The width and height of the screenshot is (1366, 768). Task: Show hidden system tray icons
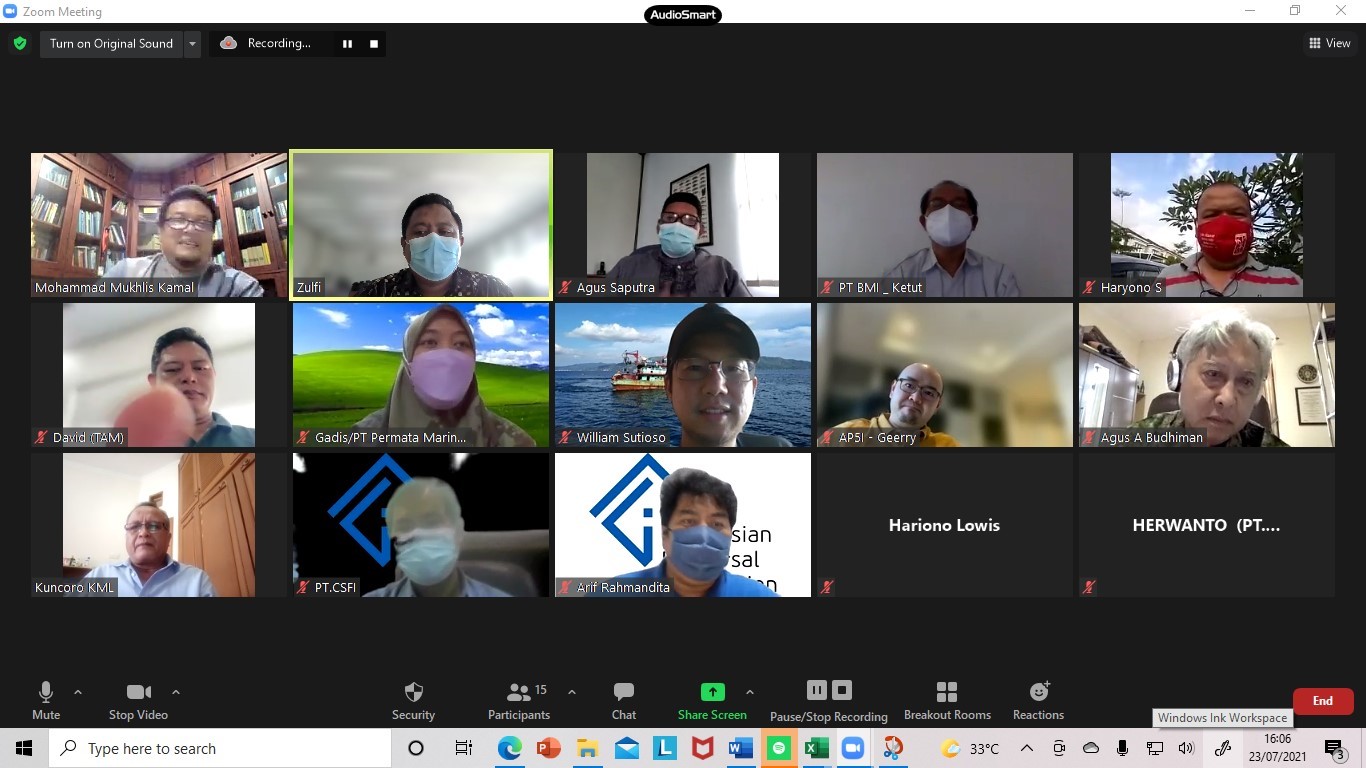coord(1027,748)
